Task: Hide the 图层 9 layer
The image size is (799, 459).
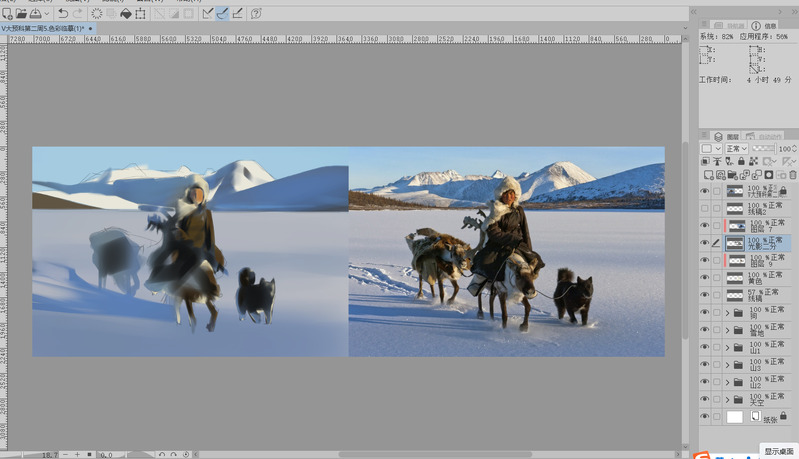Action: (x=705, y=260)
